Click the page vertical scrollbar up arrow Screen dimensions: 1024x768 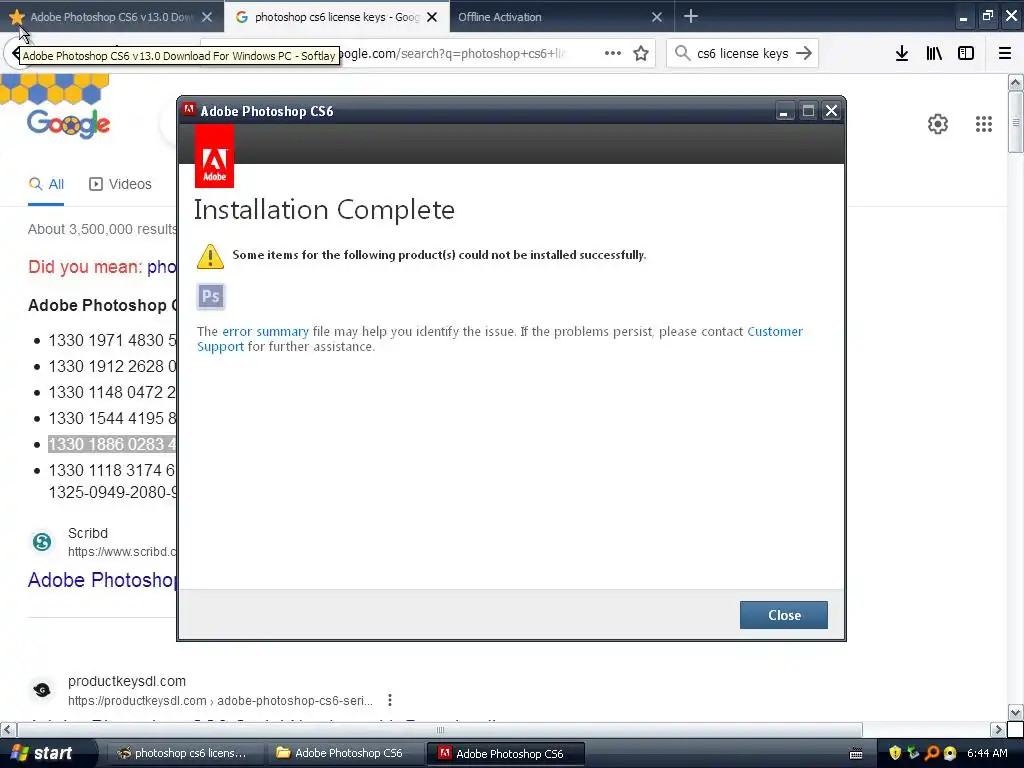tap(1015, 83)
